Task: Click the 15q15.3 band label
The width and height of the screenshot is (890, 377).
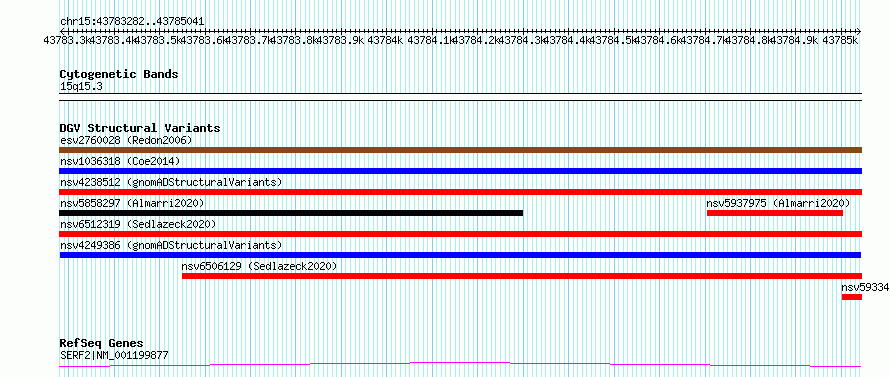Action: (x=81, y=87)
